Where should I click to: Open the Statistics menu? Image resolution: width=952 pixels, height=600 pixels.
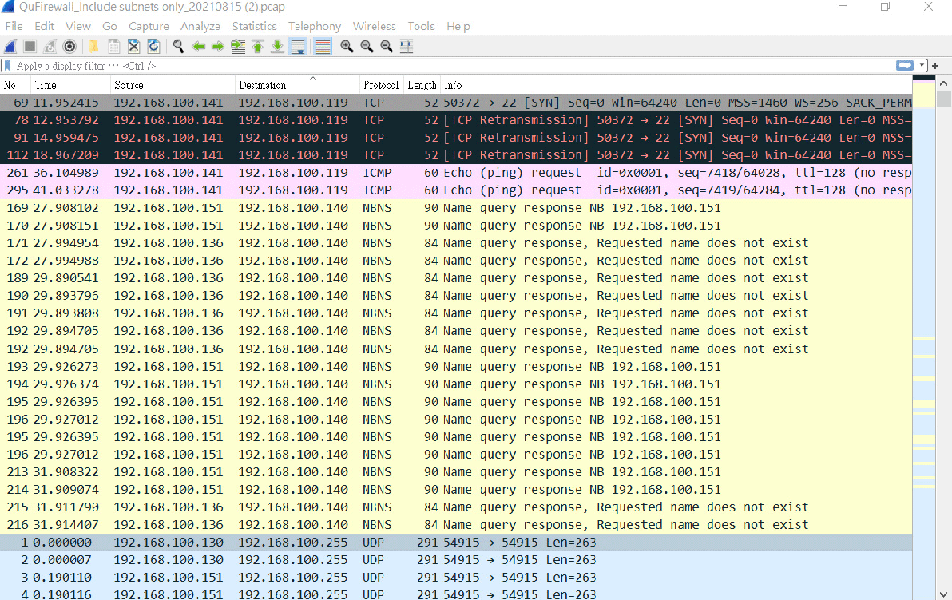(x=254, y=26)
